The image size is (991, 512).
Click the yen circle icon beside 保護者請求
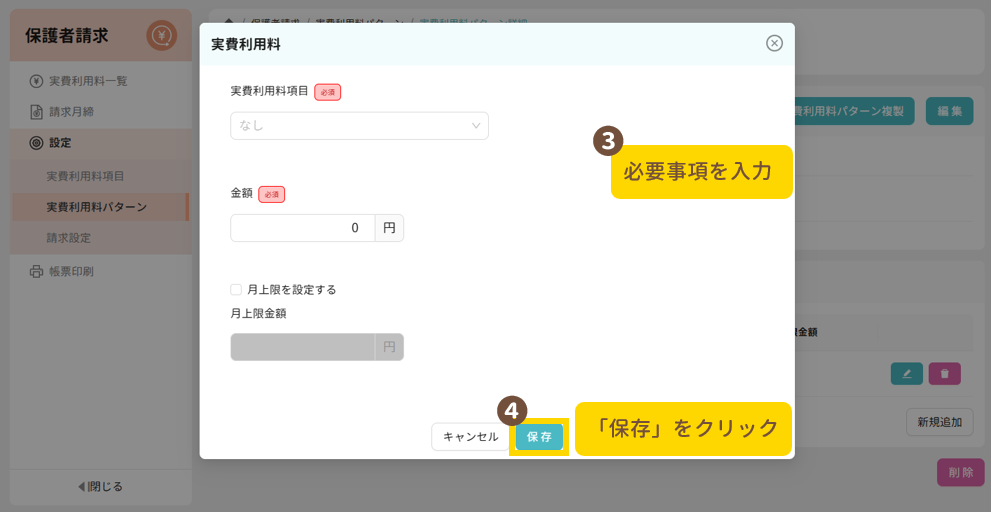(x=161, y=36)
